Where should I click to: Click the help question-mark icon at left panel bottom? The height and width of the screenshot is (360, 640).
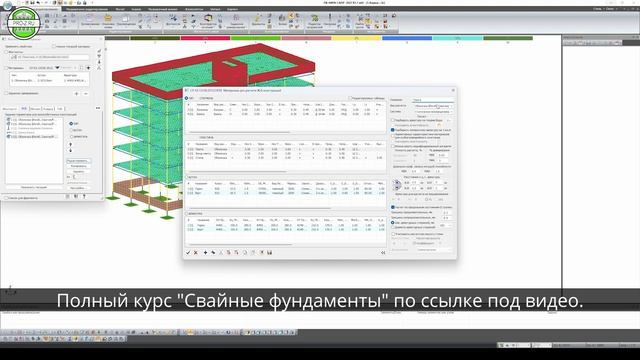[x=84, y=197]
